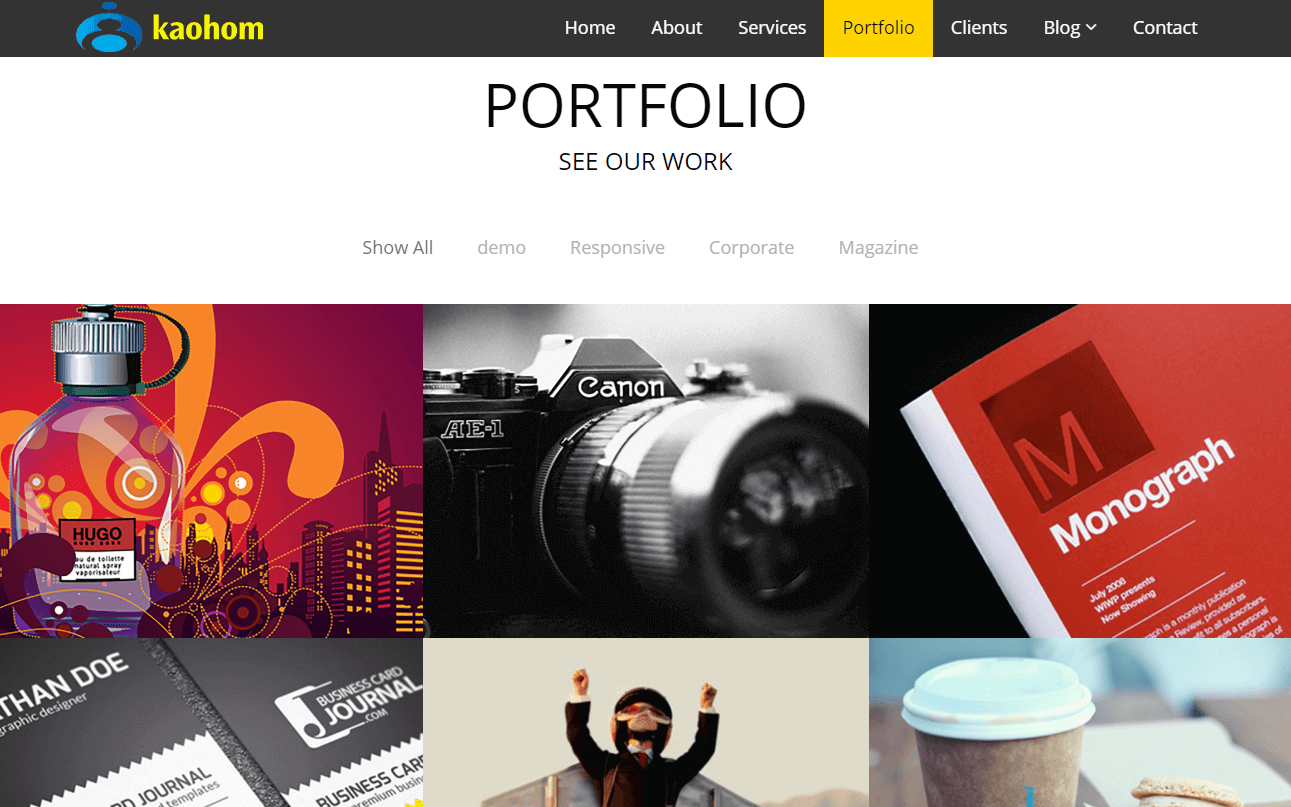
Task: Open the Services menu item
Action: pyautogui.click(x=772, y=28)
